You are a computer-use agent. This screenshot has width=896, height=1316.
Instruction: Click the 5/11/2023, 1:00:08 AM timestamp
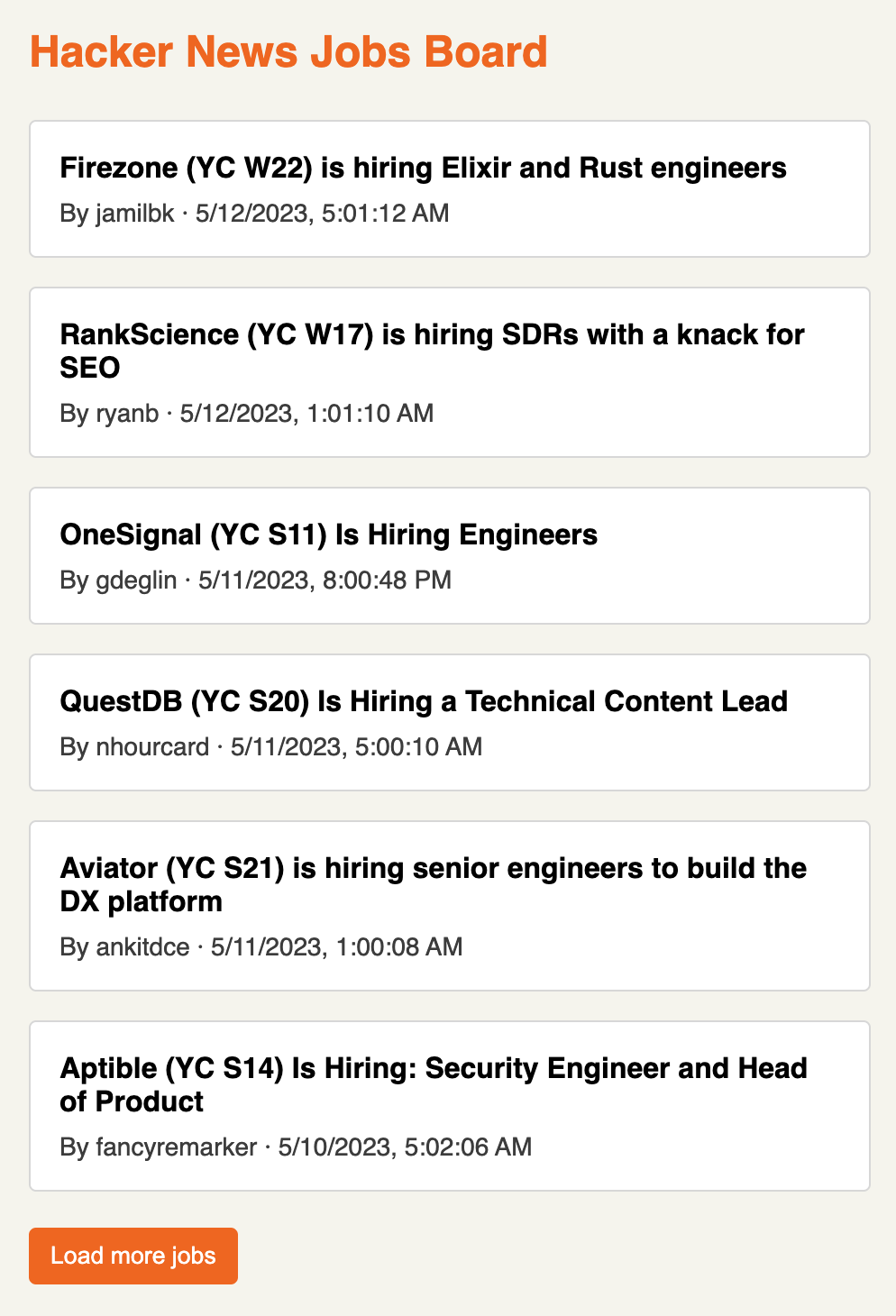click(336, 947)
